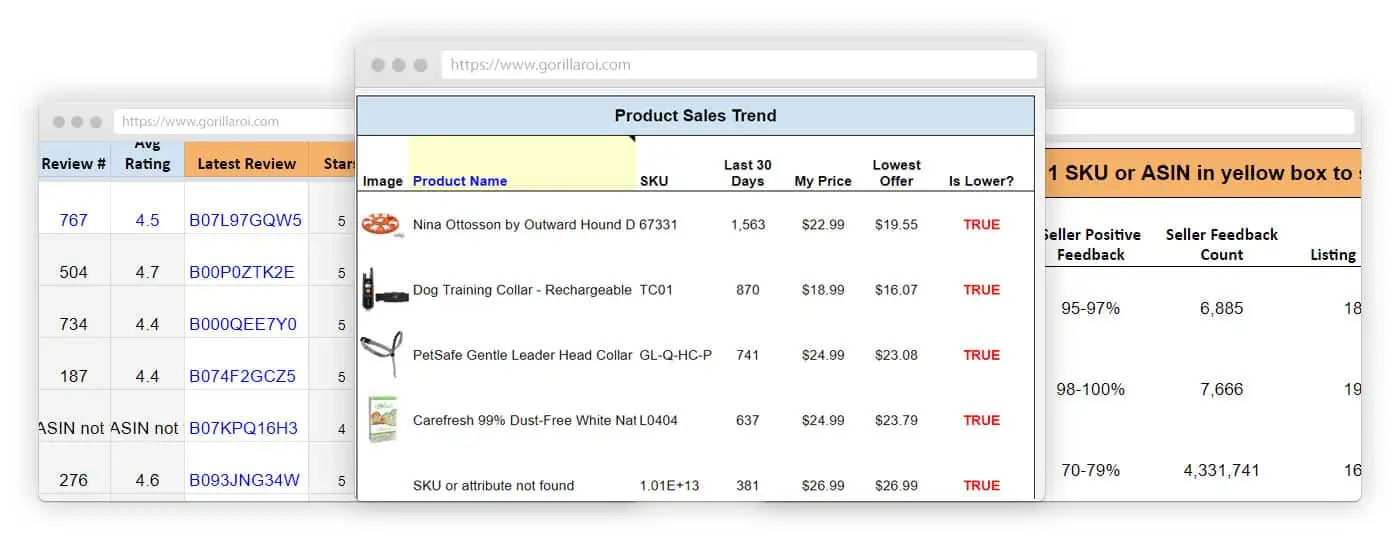Click the 70-79% feedback cell
The width and height of the screenshot is (1400, 544).
tap(1091, 470)
